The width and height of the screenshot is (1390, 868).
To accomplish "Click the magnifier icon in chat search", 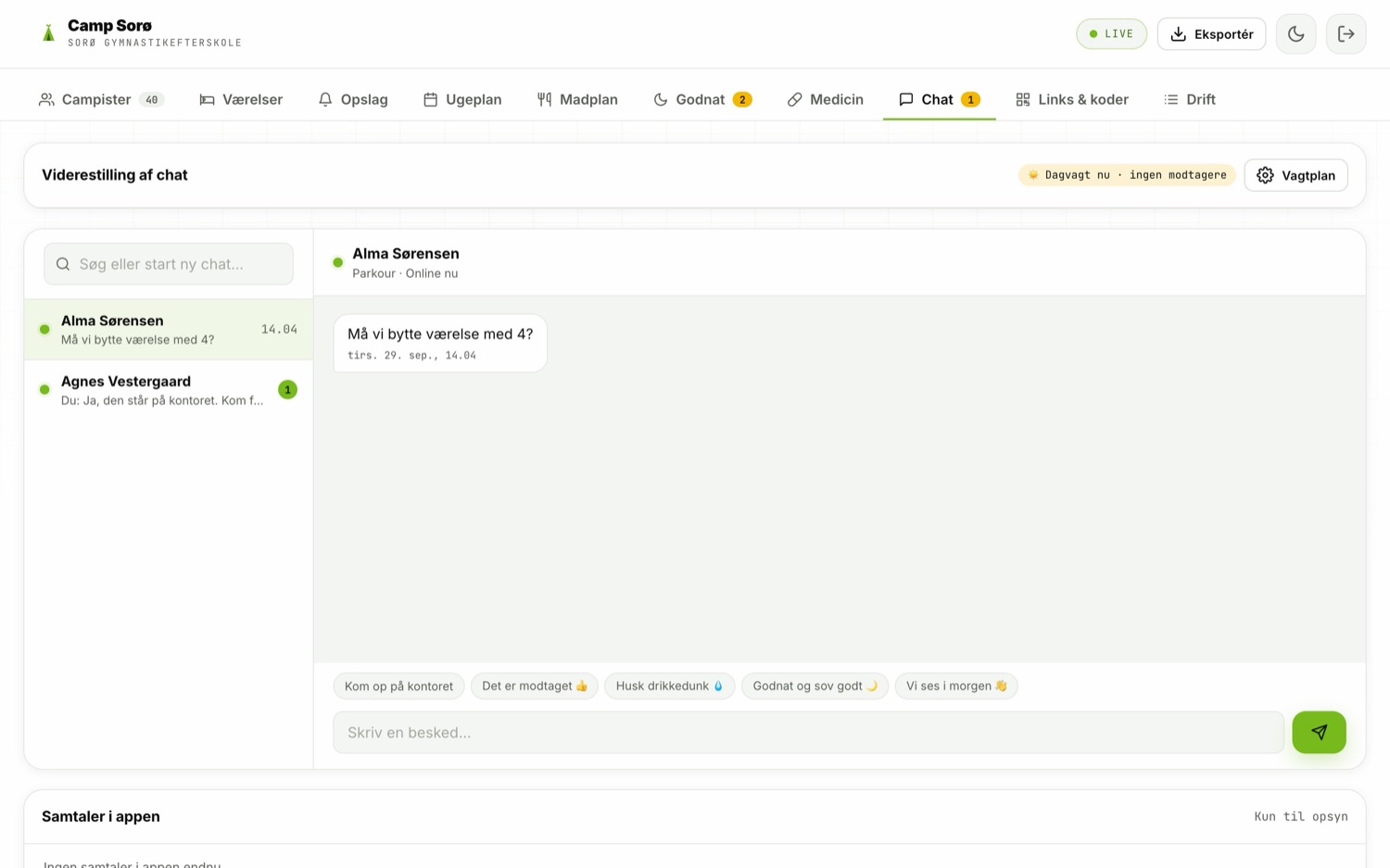I will coord(63,264).
